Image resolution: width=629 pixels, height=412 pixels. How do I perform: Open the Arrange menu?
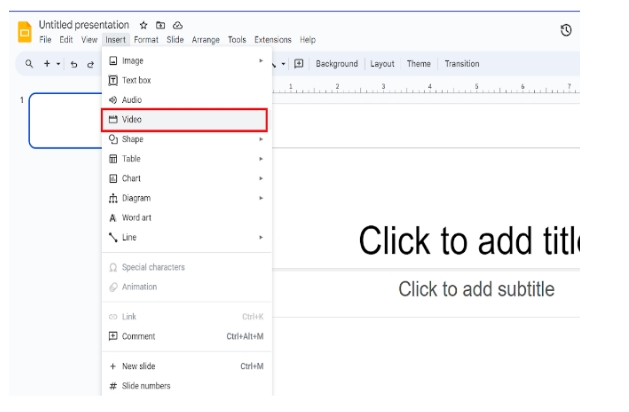click(205, 40)
